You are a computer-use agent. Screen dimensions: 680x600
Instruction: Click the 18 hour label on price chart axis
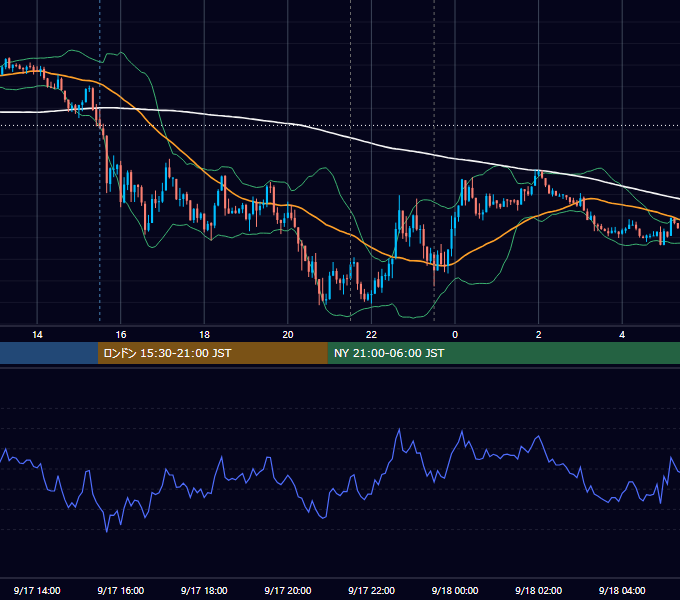(x=204, y=335)
